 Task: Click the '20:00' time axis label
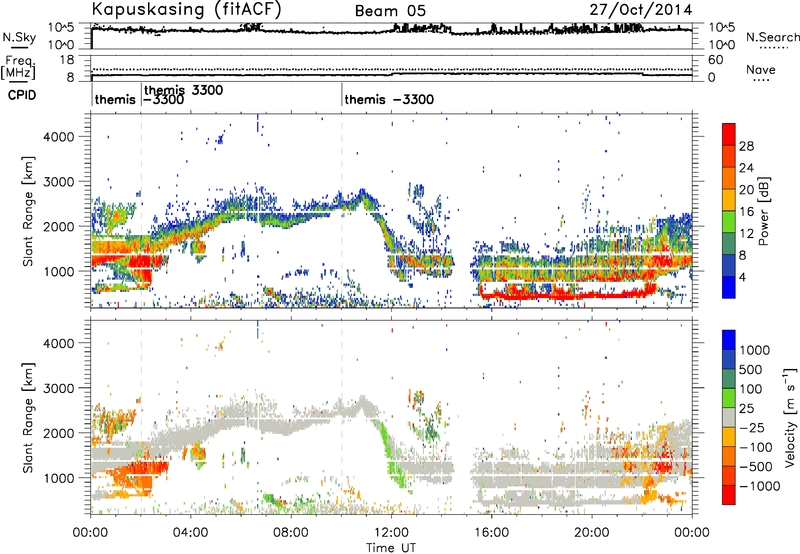pos(592,533)
